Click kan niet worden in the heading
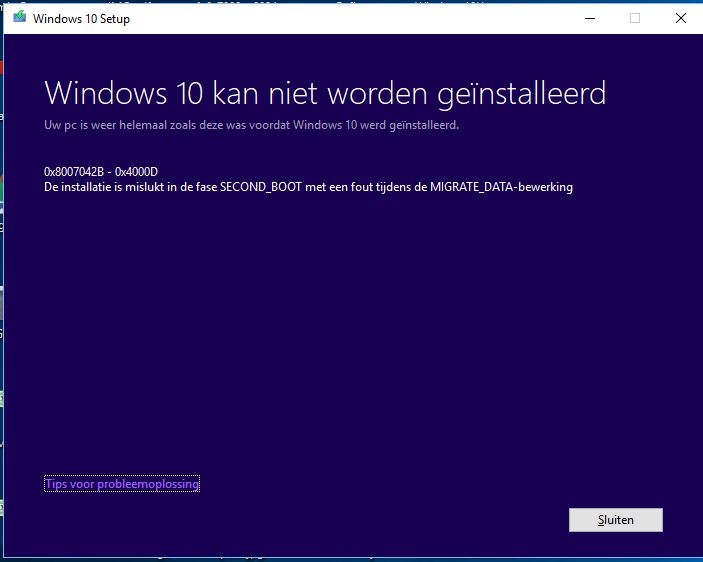This screenshot has width=703, height=562. pos(320,93)
